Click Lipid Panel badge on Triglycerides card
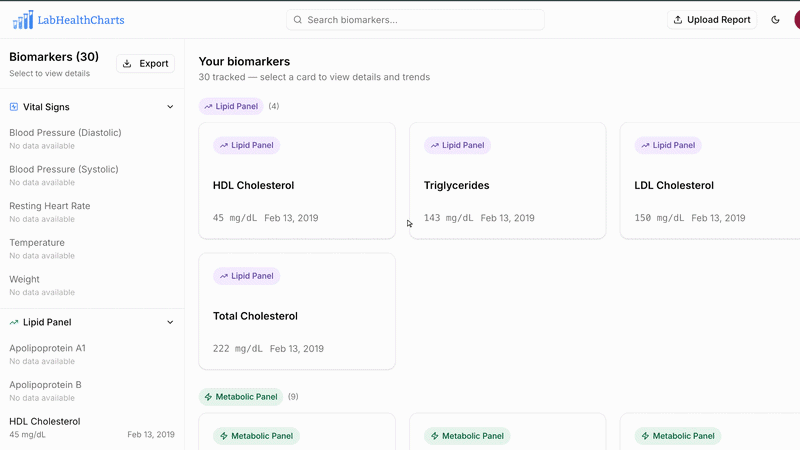This screenshot has height=450, width=800. click(457, 145)
